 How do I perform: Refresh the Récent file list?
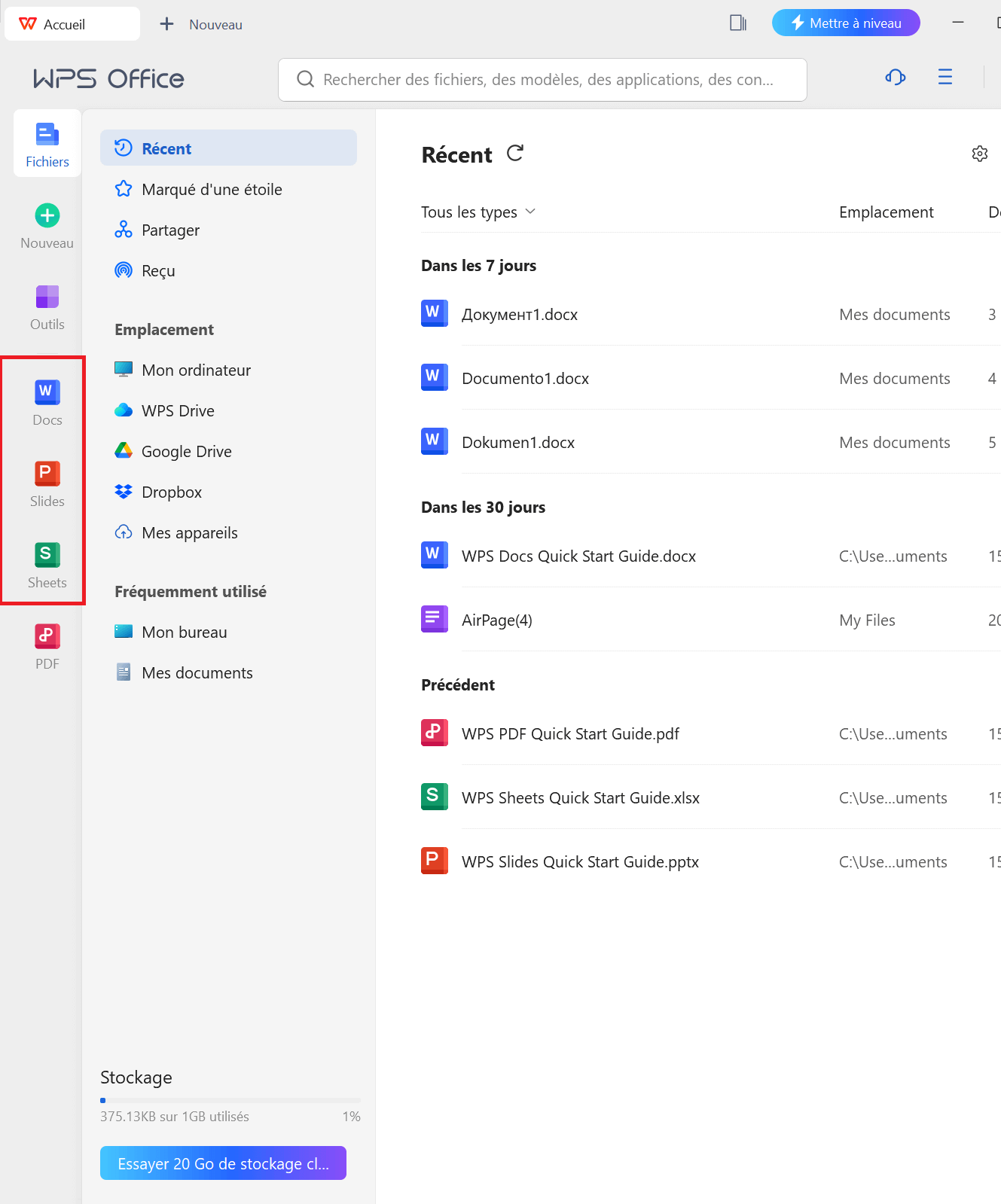click(x=515, y=154)
